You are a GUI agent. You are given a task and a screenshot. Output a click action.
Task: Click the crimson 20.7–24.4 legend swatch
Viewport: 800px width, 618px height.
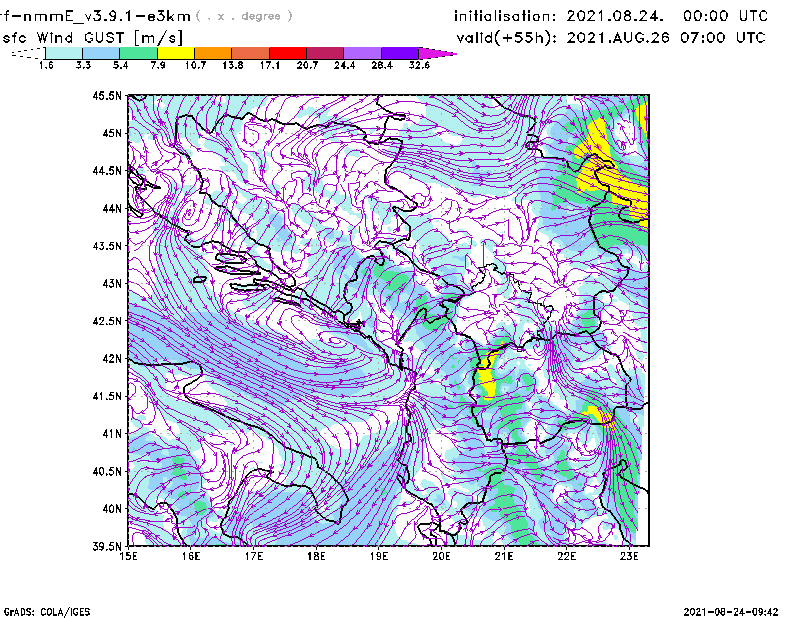325,53
